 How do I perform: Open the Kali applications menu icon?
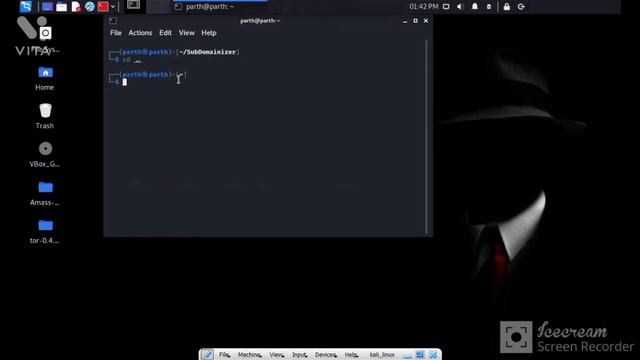[x=26, y=7]
